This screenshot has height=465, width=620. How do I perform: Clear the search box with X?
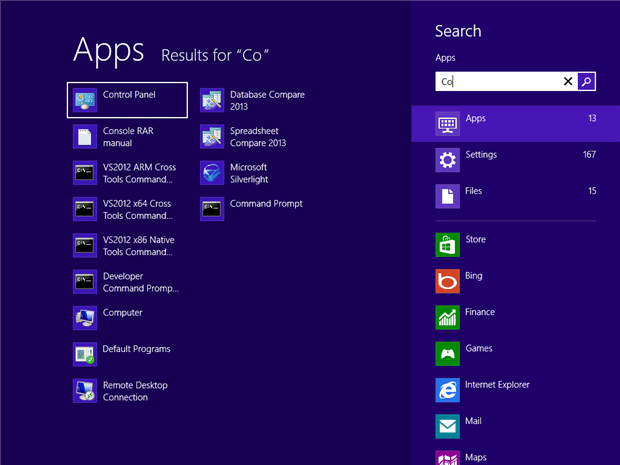568,81
